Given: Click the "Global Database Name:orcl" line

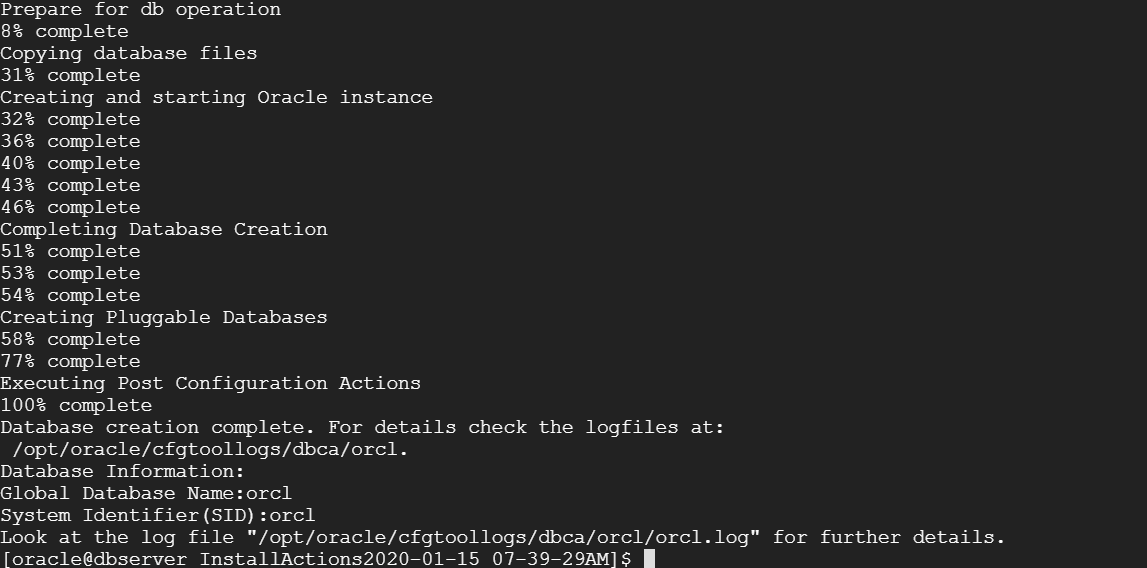Looking at the screenshot, I should pyautogui.click(x=146, y=494).
